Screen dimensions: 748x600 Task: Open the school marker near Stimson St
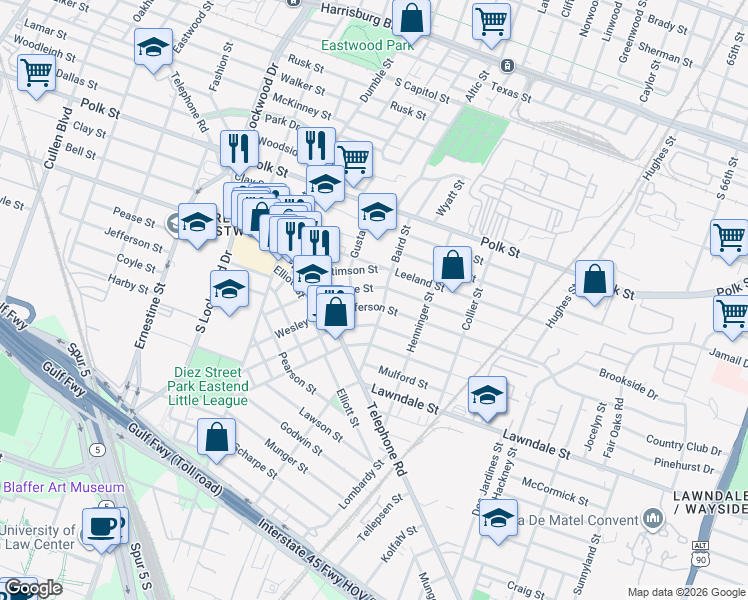point(312,276)
